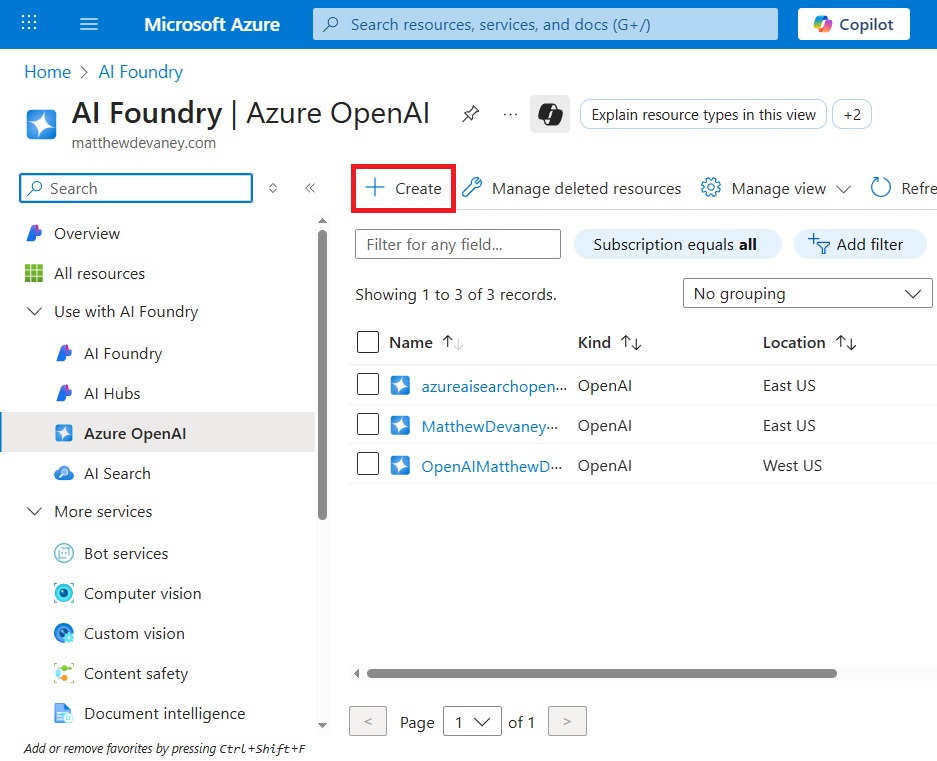Click the sidebar vertical scrollbar thumb
The height and width of the screenshot is (761, 937).
tap(323, 375)
